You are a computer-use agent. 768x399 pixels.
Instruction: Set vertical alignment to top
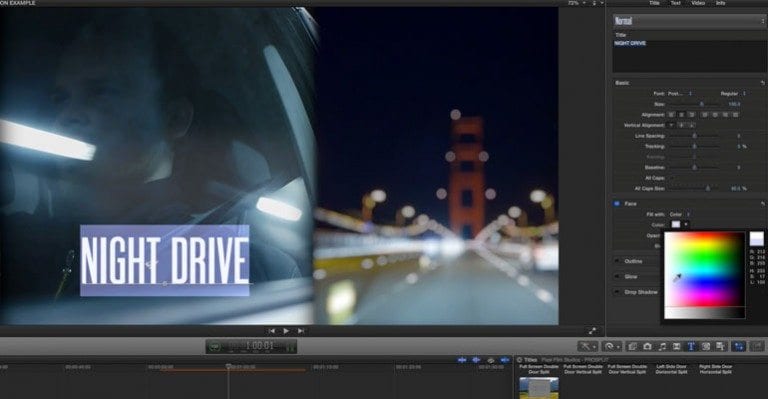click(x=672, y=125)
